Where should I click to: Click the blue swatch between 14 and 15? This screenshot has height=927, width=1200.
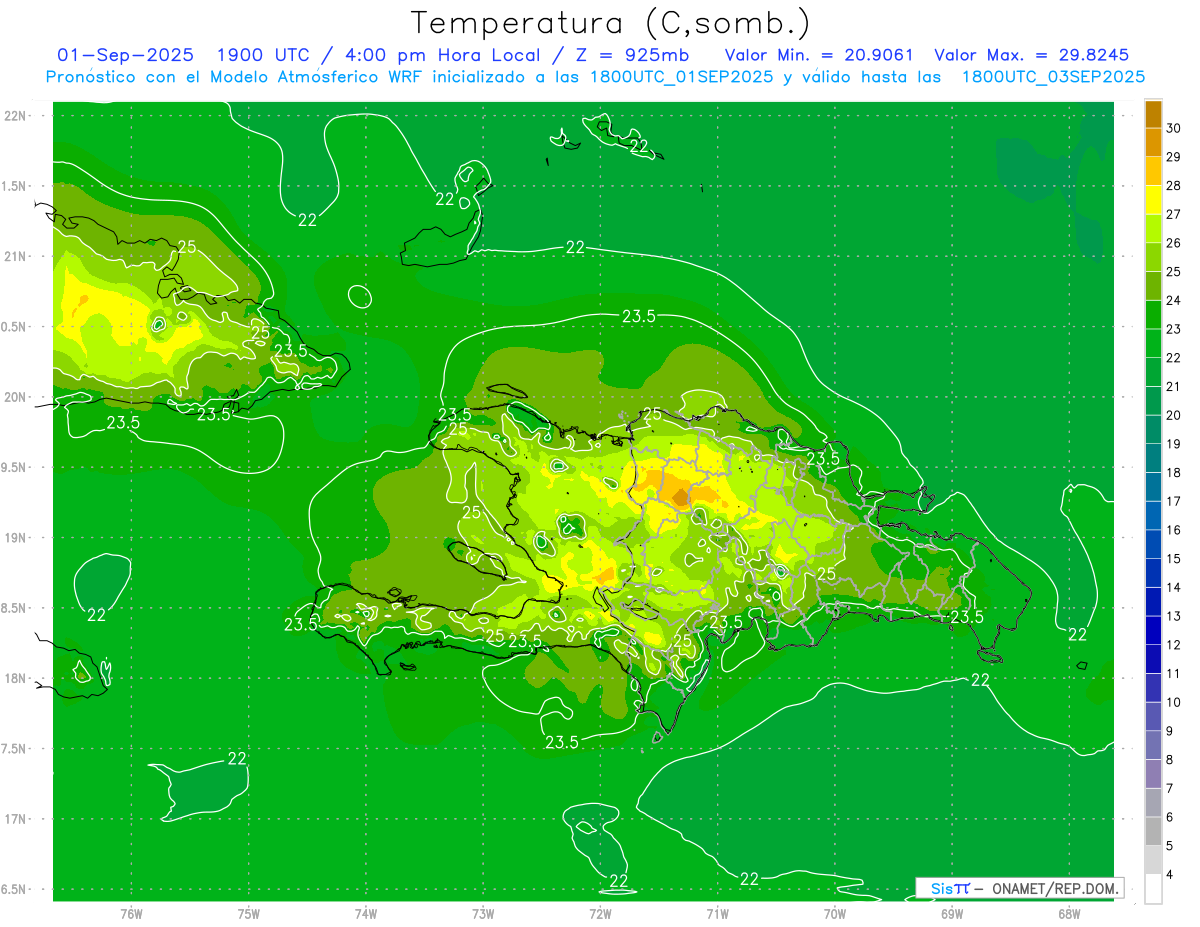pyautogui.click(x=1153, y=573)
